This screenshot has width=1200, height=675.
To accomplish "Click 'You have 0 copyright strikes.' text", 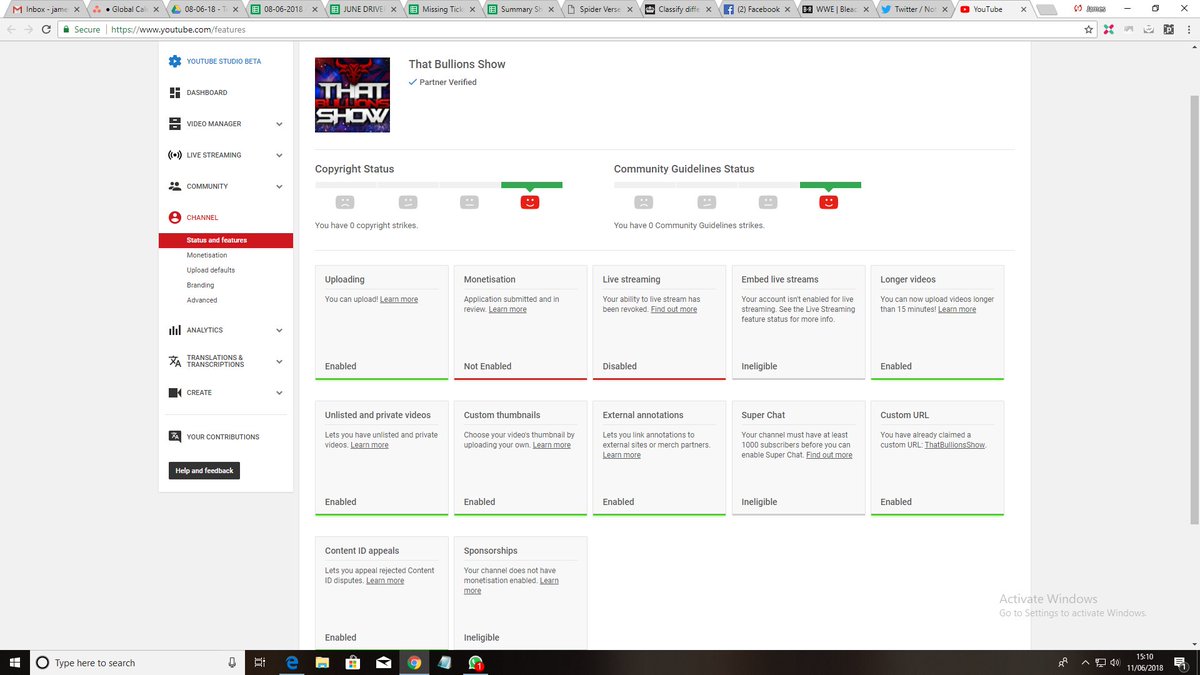I will point(367,225).
